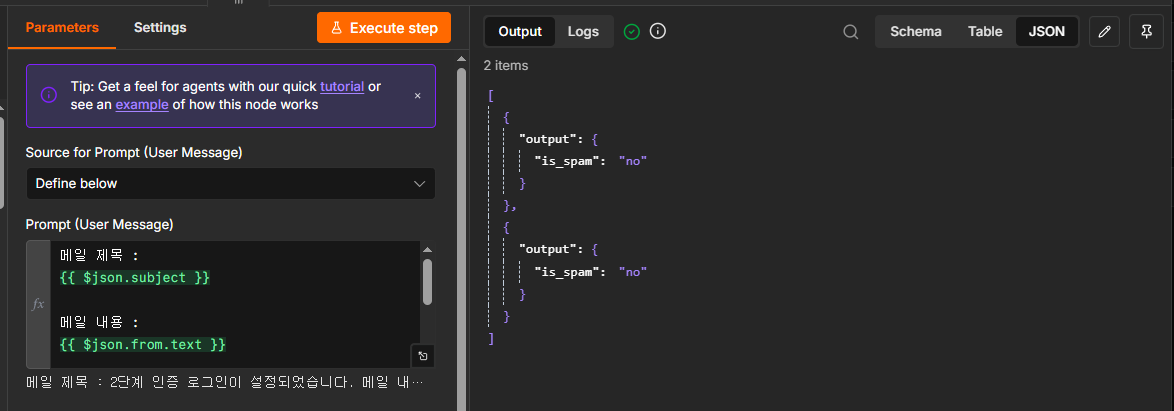Open the Source for Prompt dropdown

231,183
